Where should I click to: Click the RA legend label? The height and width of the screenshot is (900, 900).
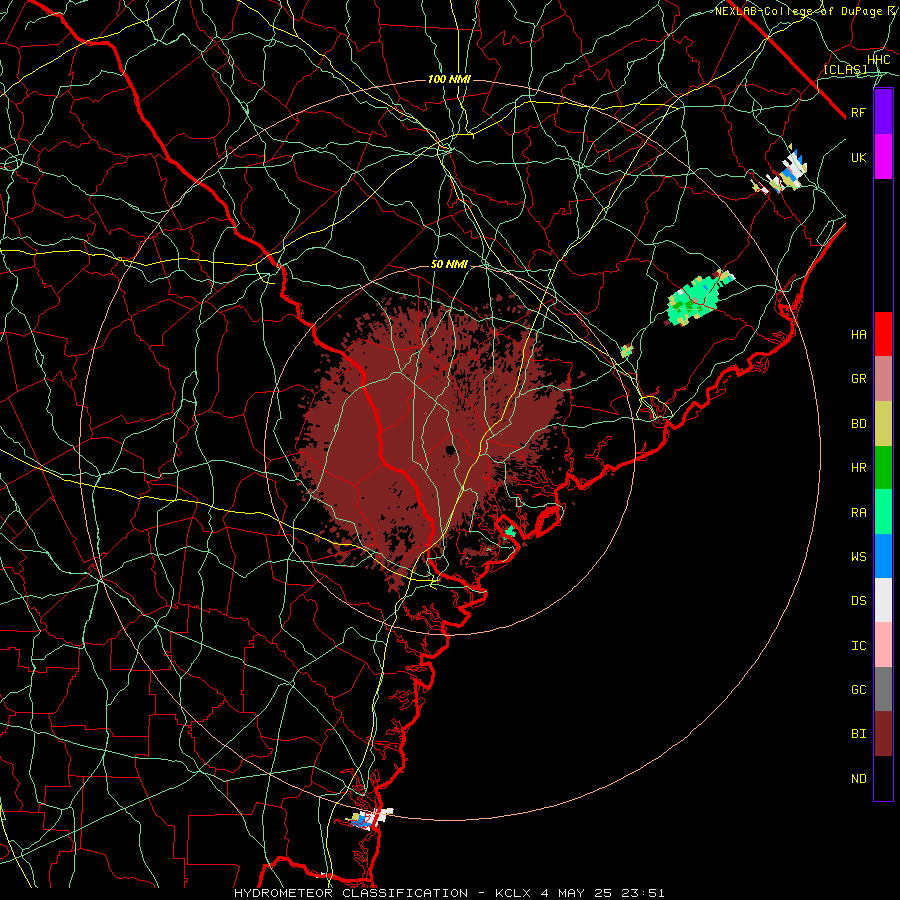[x=858, y=513]
